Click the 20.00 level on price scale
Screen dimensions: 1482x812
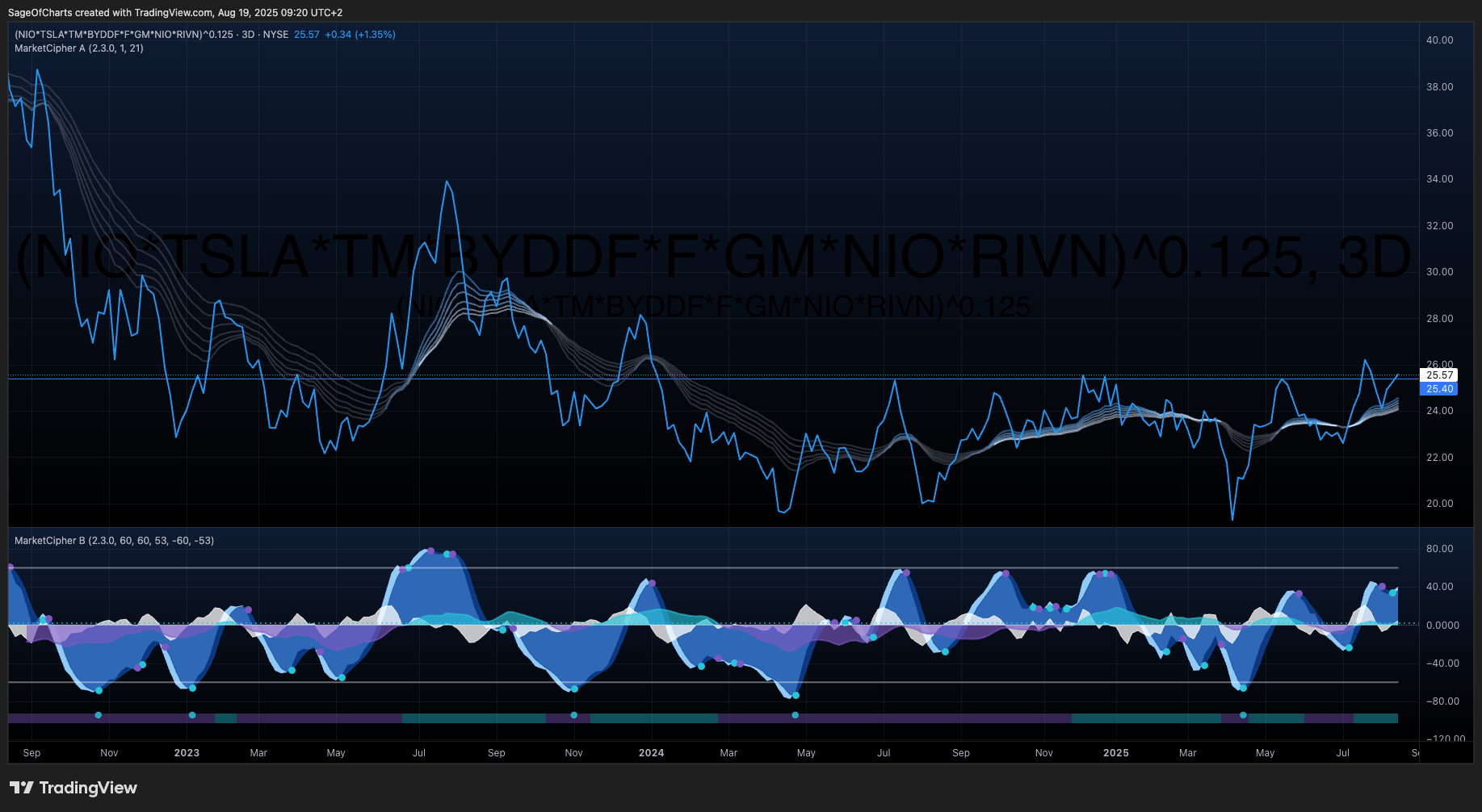tap(1440, 504)
